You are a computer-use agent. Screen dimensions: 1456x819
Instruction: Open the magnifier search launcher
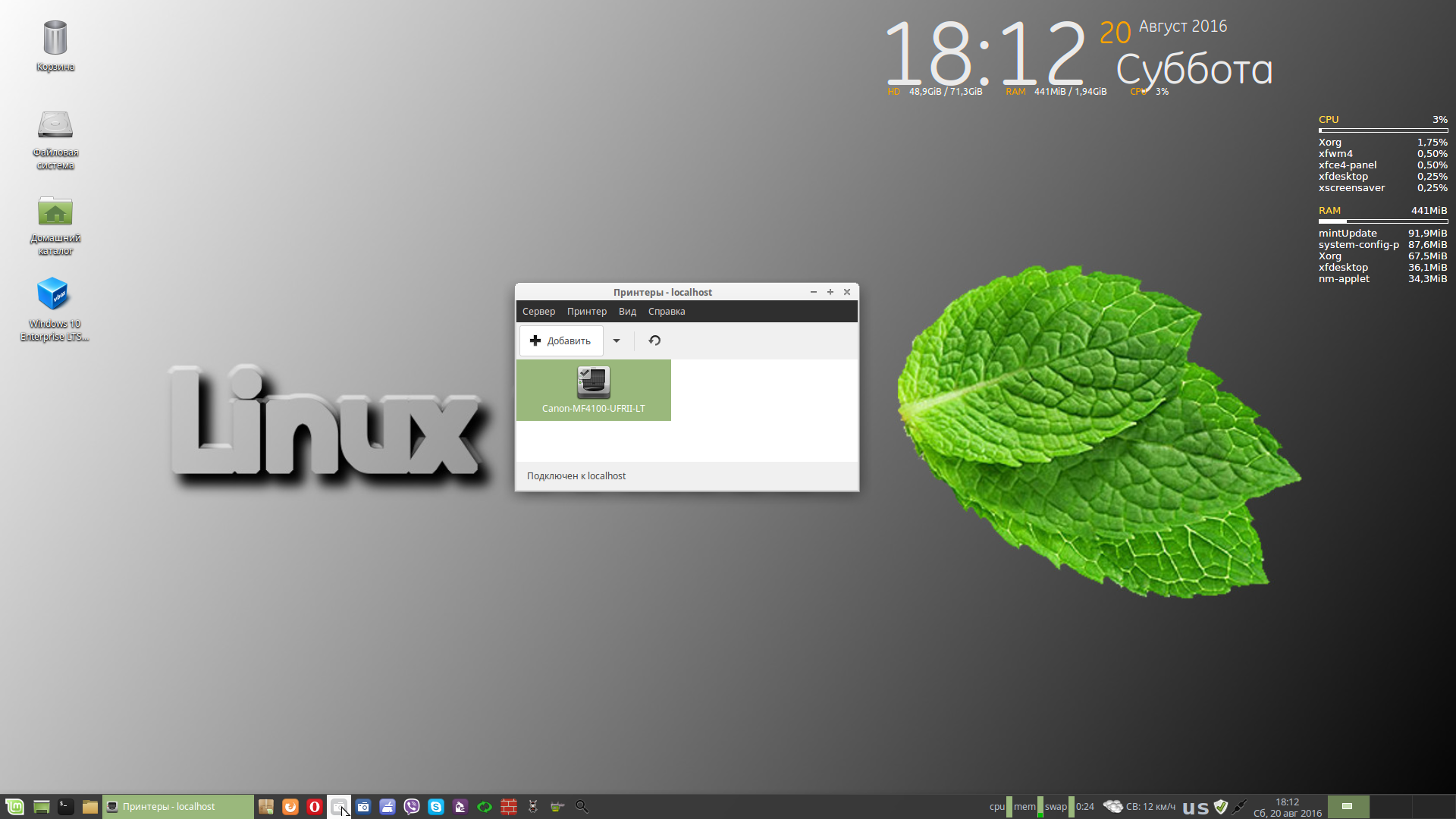[582, 807]
